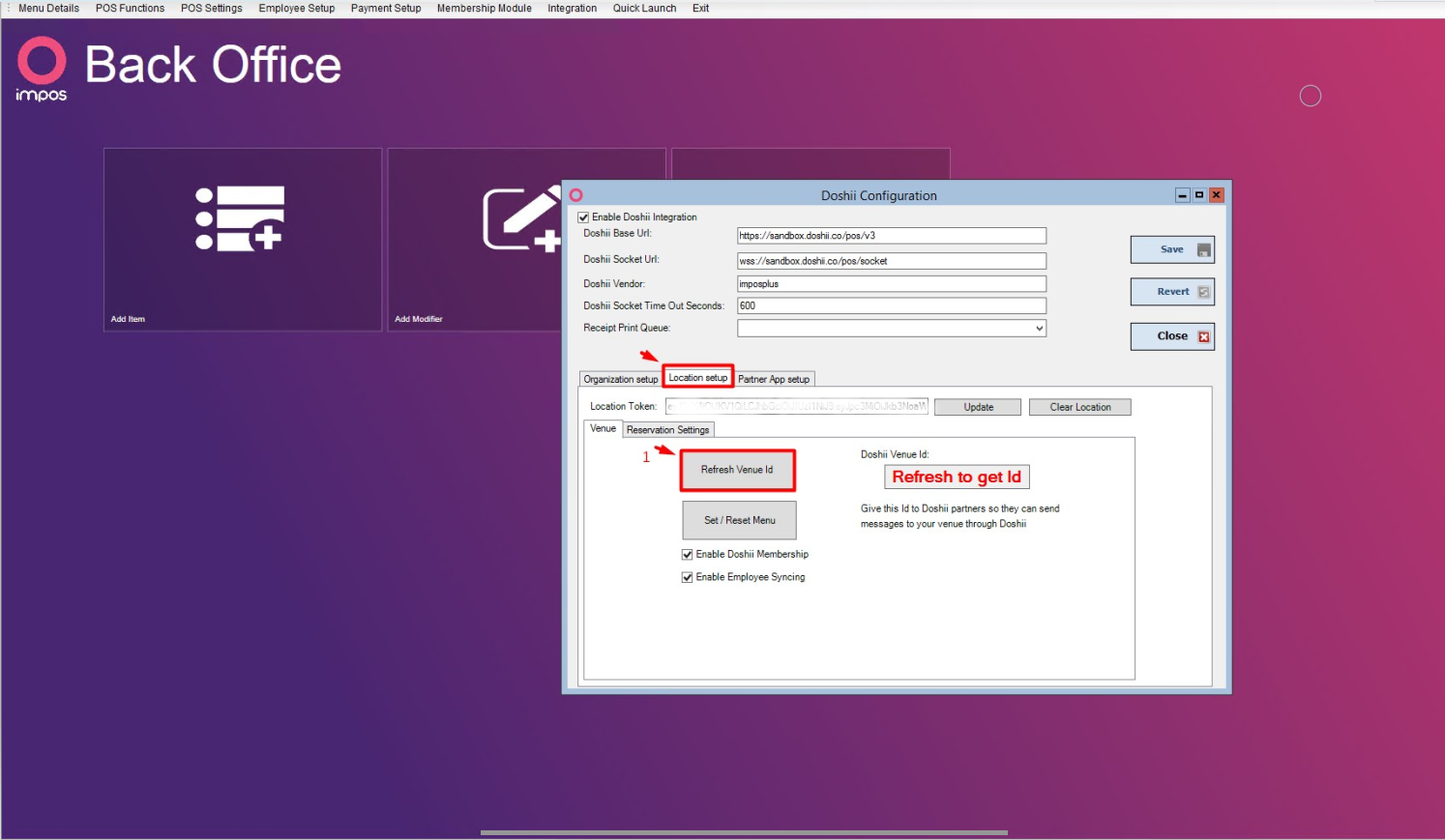
Task: Open the POS Settings menu
Action: tap(212, 8)
